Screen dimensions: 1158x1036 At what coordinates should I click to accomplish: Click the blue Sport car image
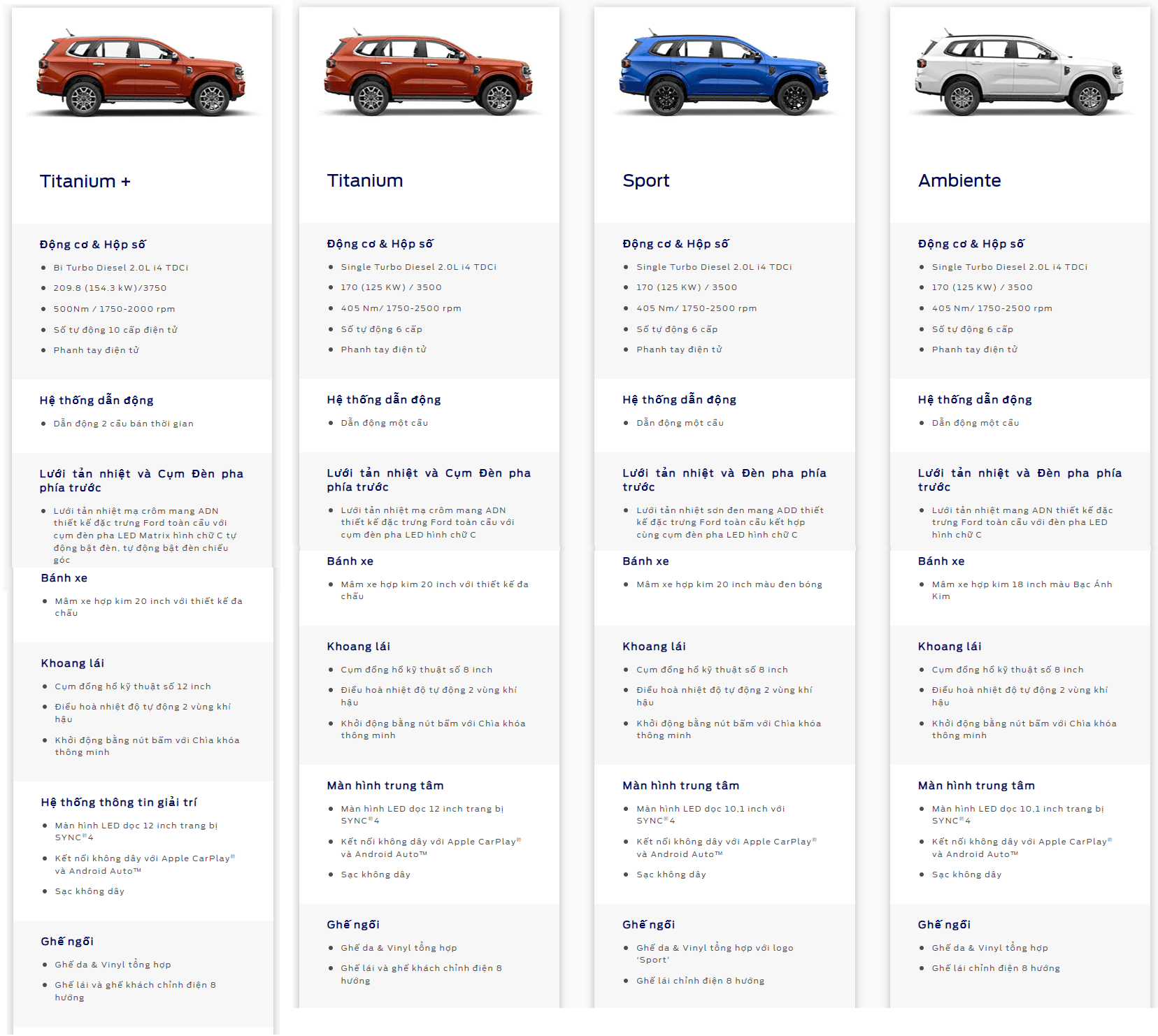pyautogui.click(x=724, y=73)
